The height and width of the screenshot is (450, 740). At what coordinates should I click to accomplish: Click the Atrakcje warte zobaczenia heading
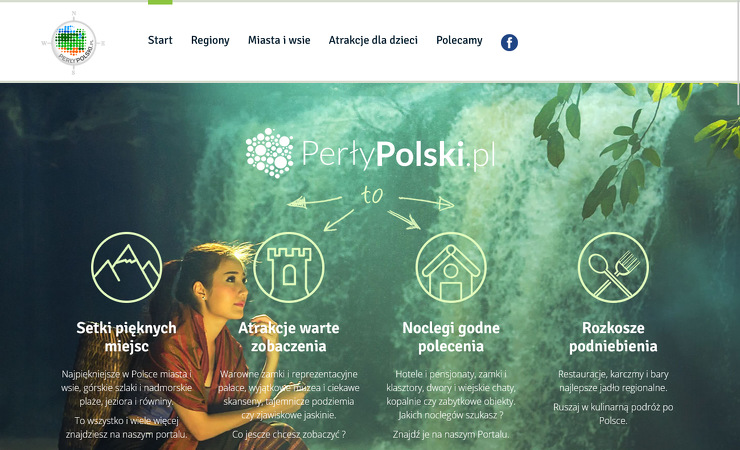[289, 337]
